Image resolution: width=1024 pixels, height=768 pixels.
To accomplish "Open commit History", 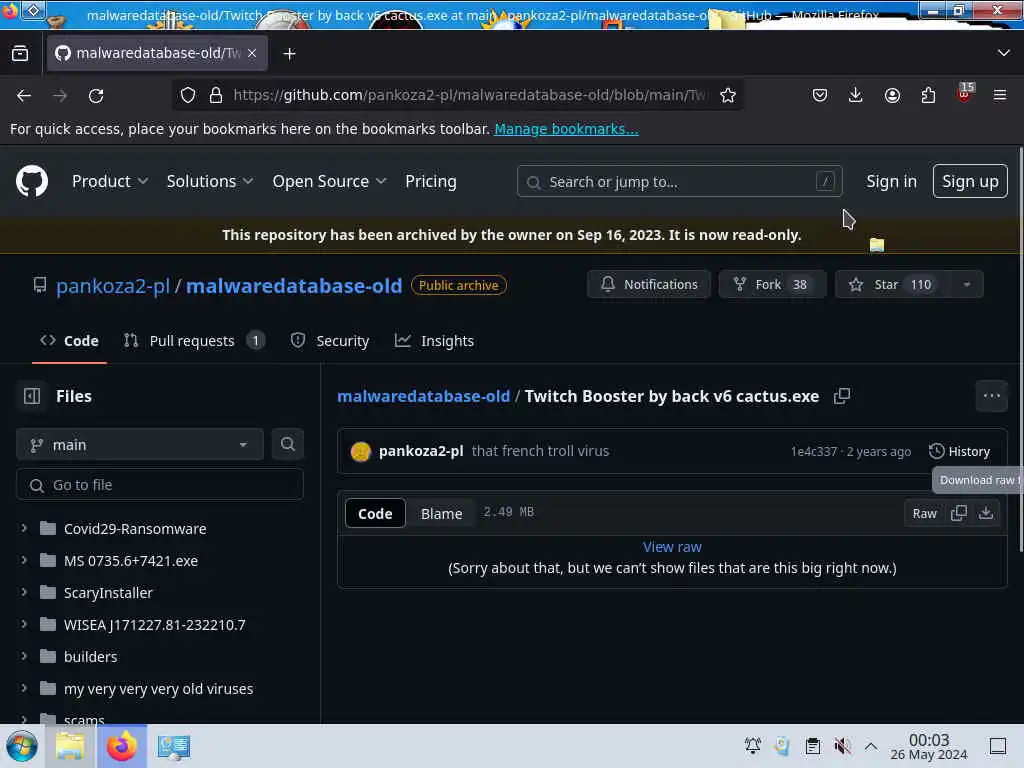I will tap(959, 451).
